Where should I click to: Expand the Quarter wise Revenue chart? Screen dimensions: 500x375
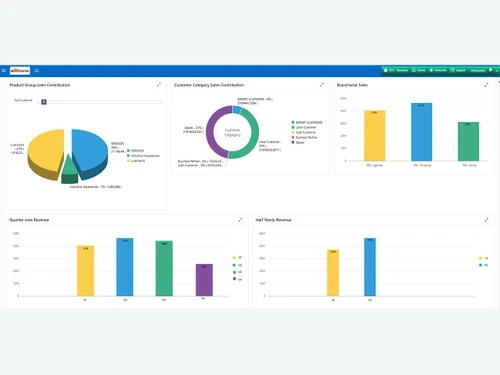coord(240,220)
